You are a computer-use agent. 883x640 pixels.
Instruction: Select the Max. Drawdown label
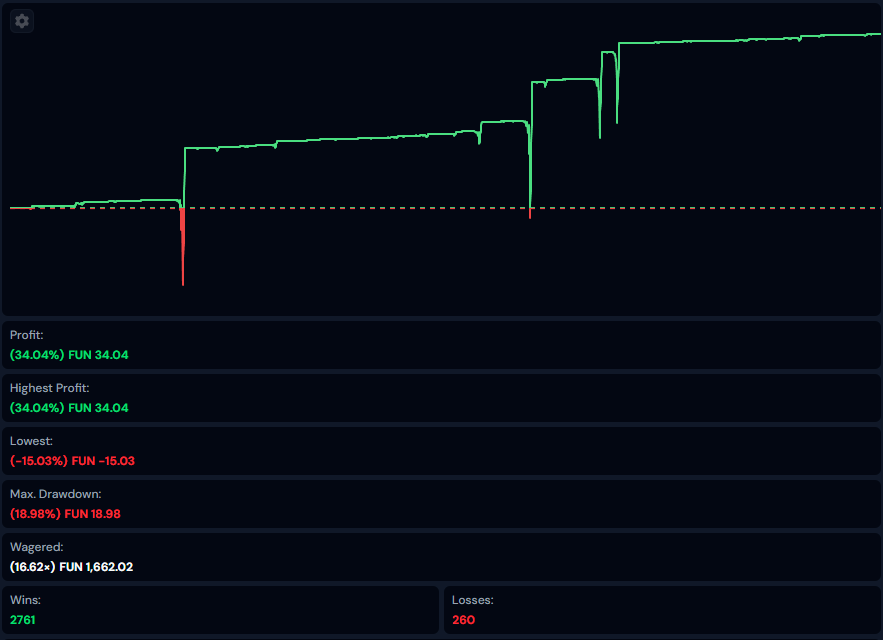pyautogui.click(x=56, y=494)
